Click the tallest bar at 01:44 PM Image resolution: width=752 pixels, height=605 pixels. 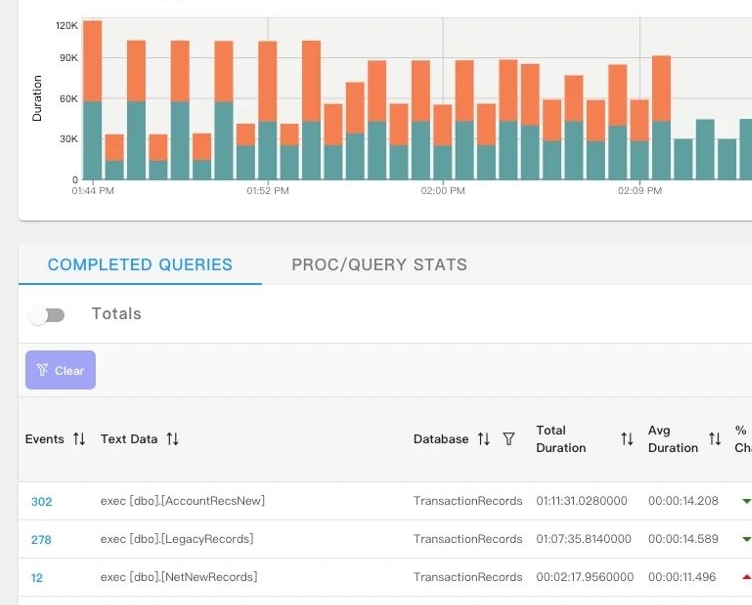pos(93,100)
